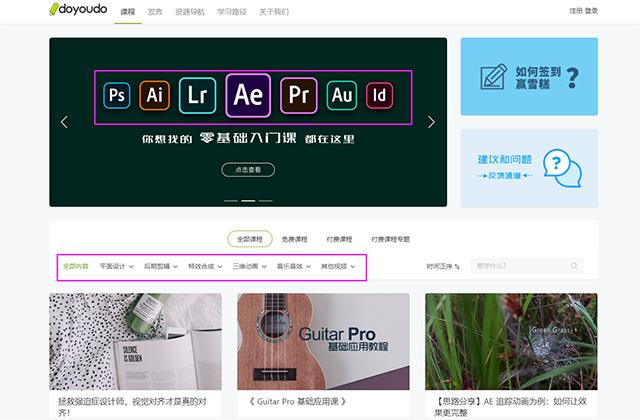Image resolution: width=640 pixels, height=420 pixels.
Task: Switch to the 付费课程专题 tab
Action: coord(391,239)
